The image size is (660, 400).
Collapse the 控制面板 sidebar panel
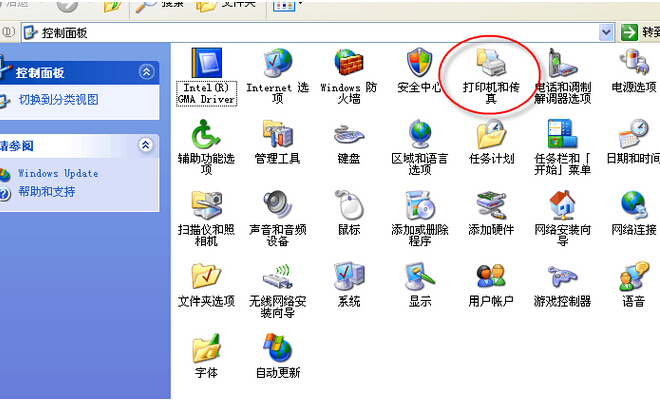[x=147, y=72]
